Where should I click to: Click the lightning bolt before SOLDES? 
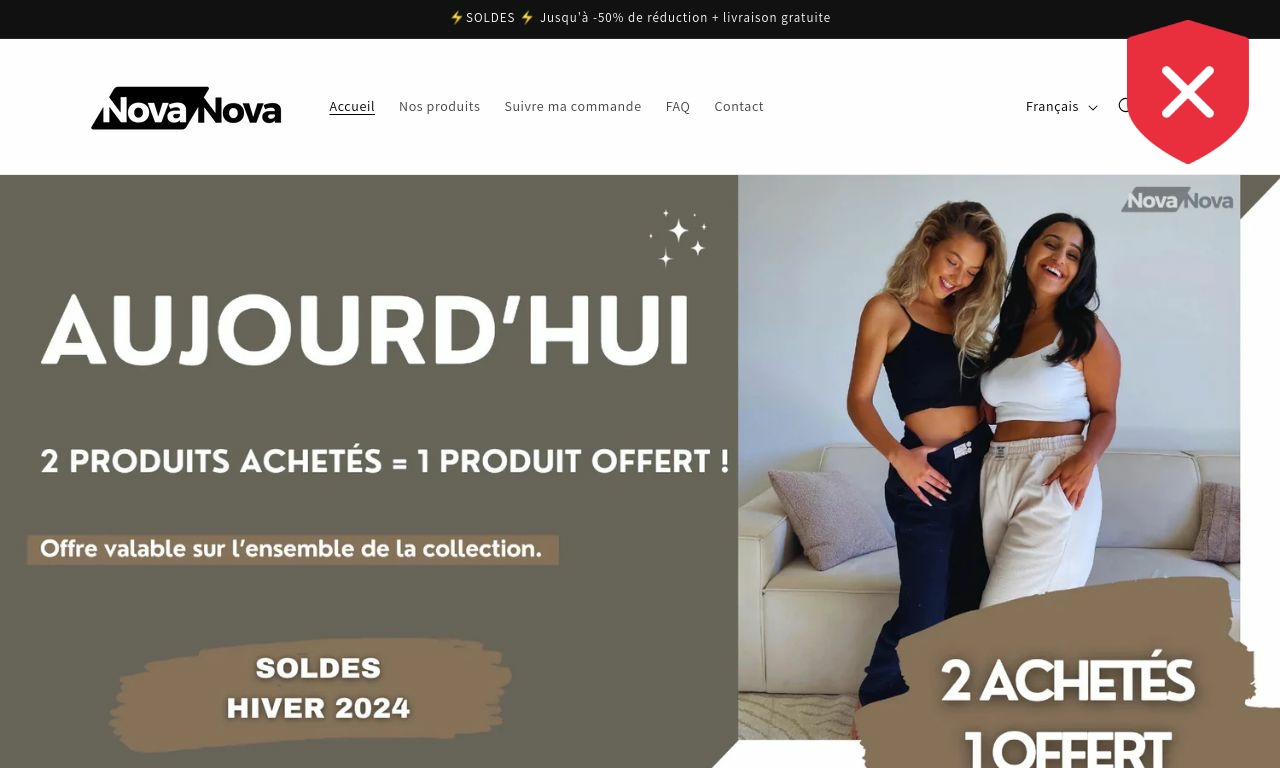point(456,18)
